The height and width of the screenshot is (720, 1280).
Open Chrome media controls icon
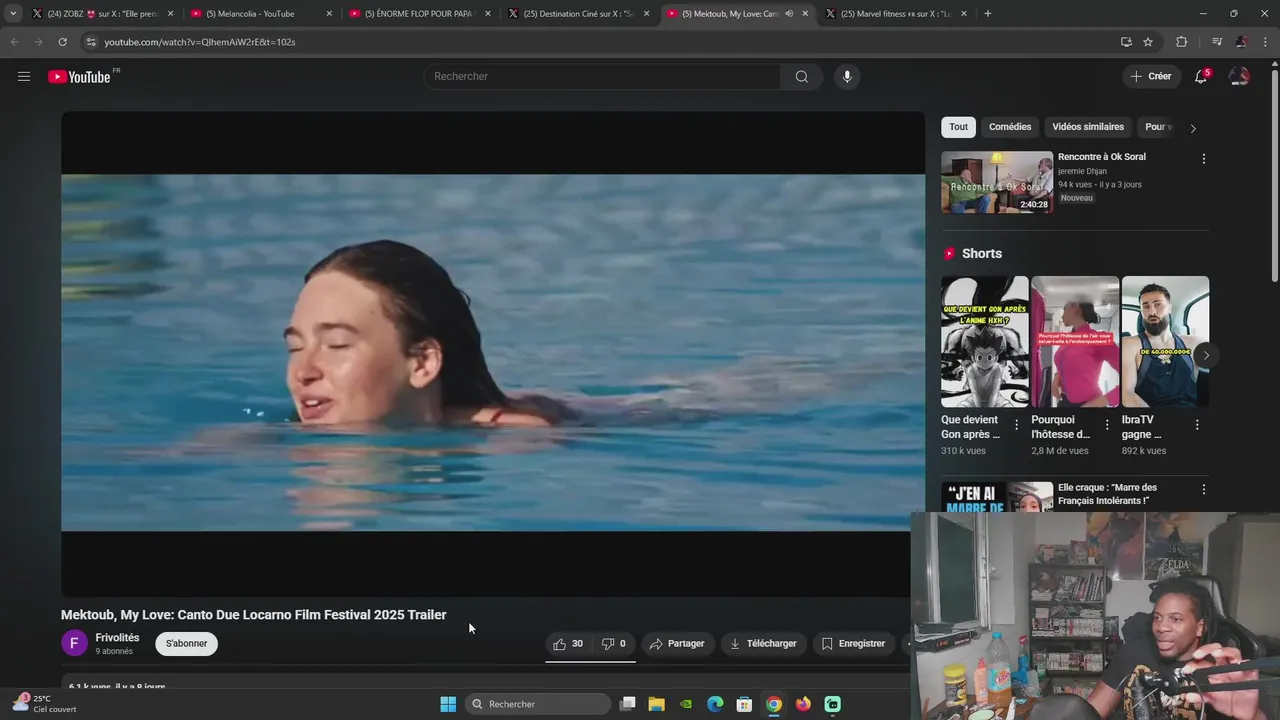point(1216,42)
